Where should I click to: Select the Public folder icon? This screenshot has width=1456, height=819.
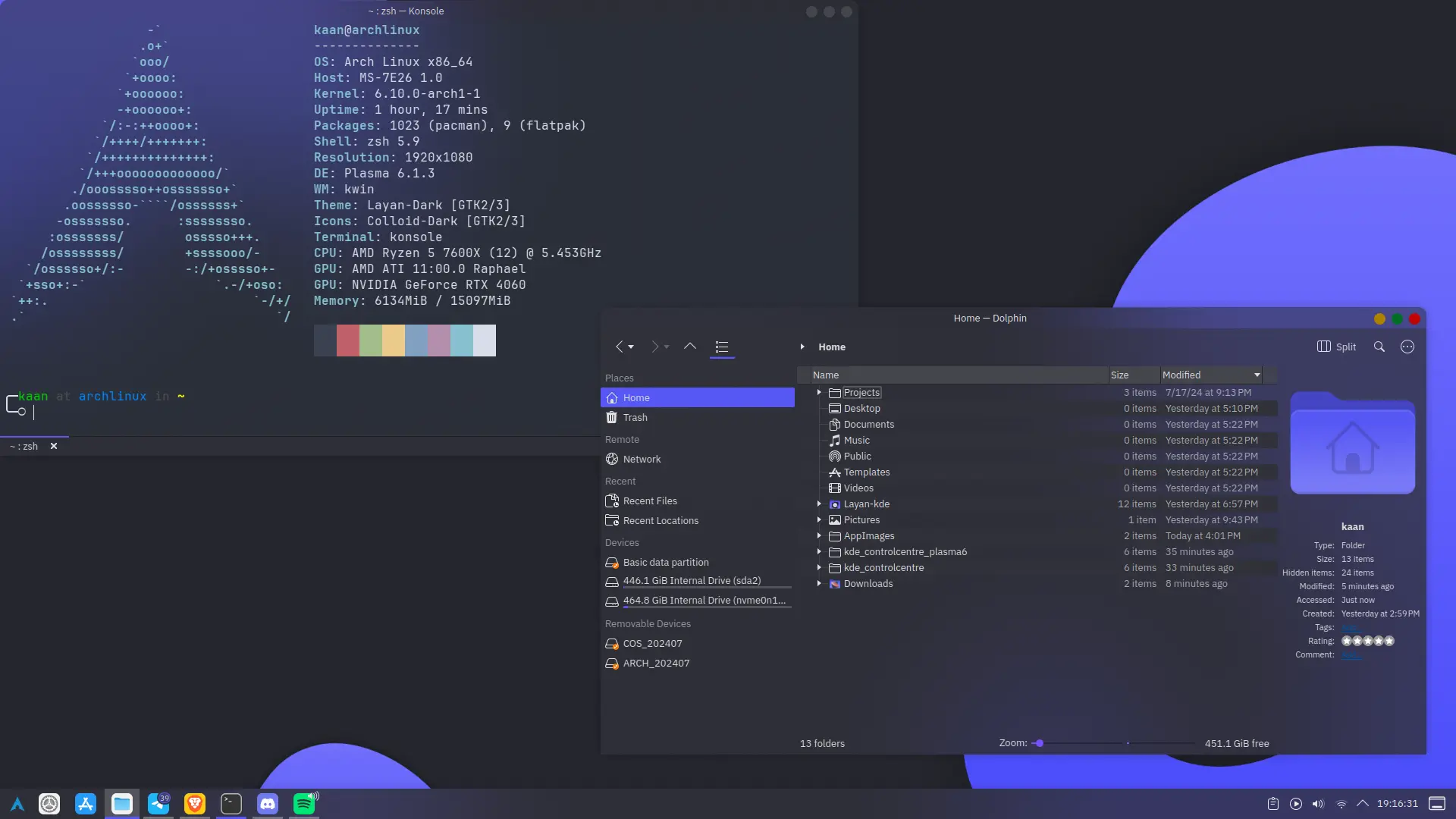[835, 456]
